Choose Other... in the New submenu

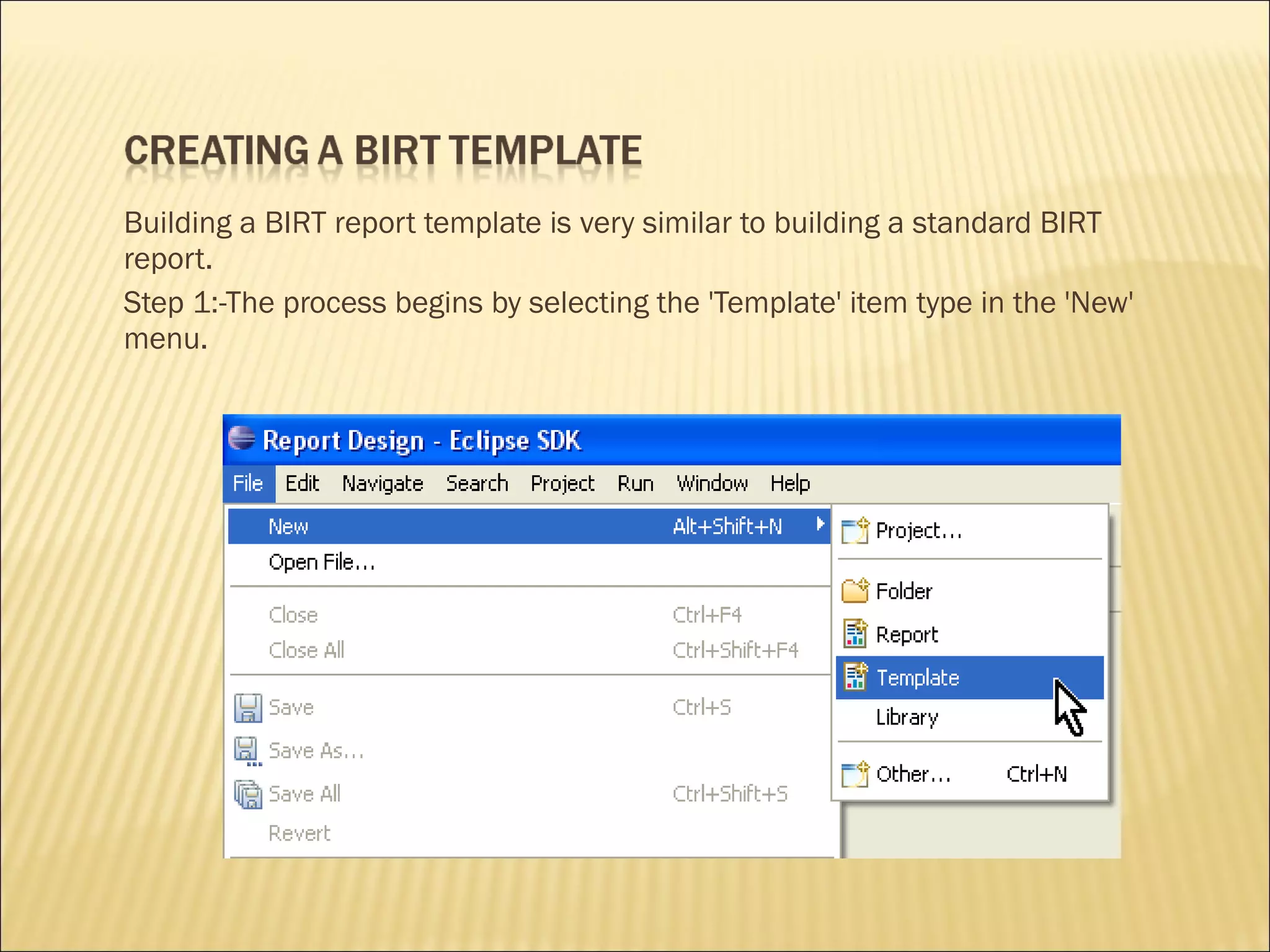[970, 774]
